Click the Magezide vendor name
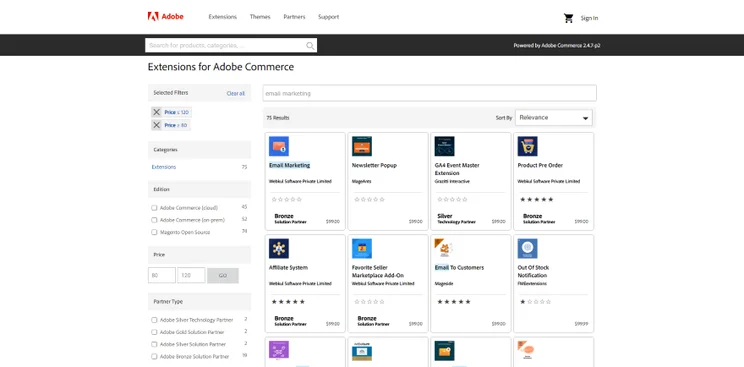 pyautogui.click(x=444, y=283)
